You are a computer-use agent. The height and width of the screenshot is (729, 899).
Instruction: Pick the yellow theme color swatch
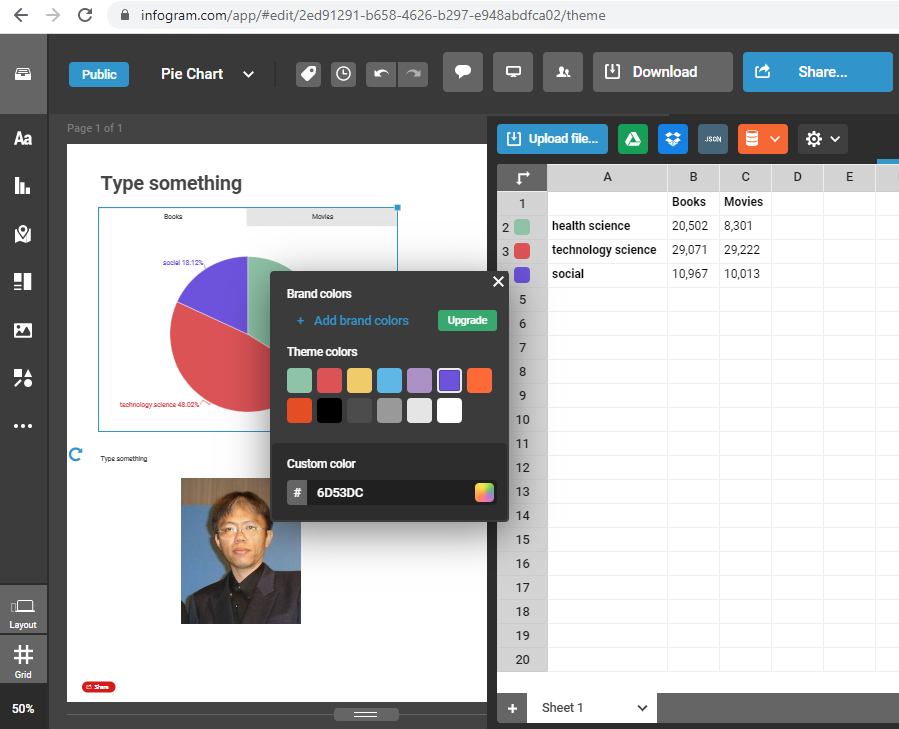point(359,380)
